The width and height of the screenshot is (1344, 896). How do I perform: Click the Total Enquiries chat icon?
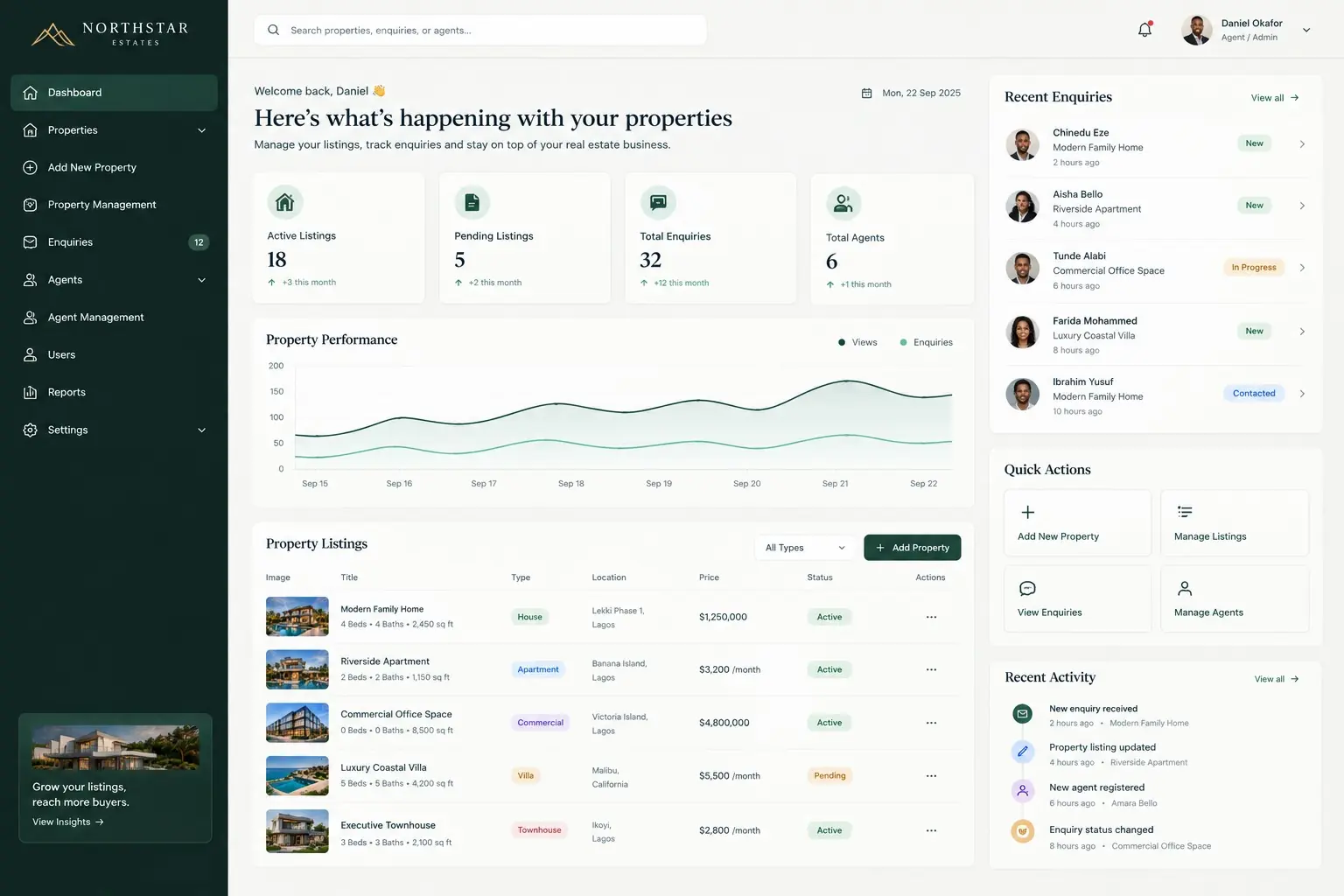[x=658, y=203]
